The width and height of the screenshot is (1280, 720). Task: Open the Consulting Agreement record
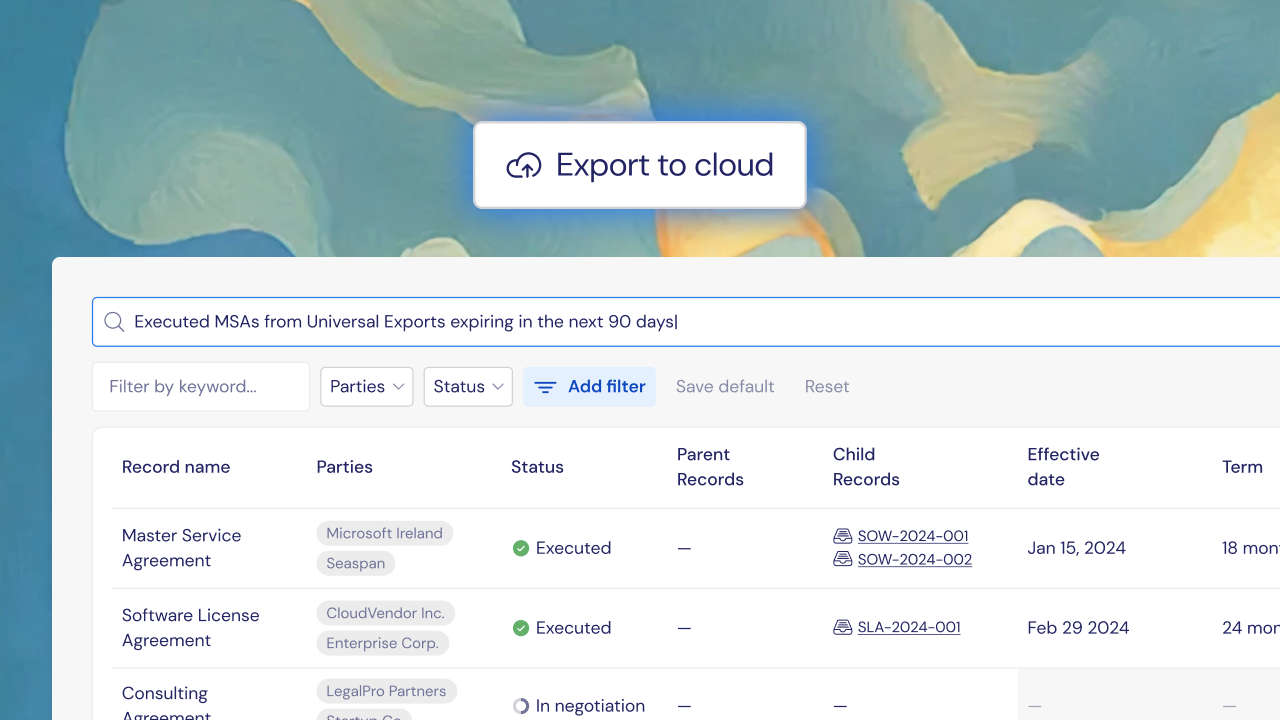166,703
